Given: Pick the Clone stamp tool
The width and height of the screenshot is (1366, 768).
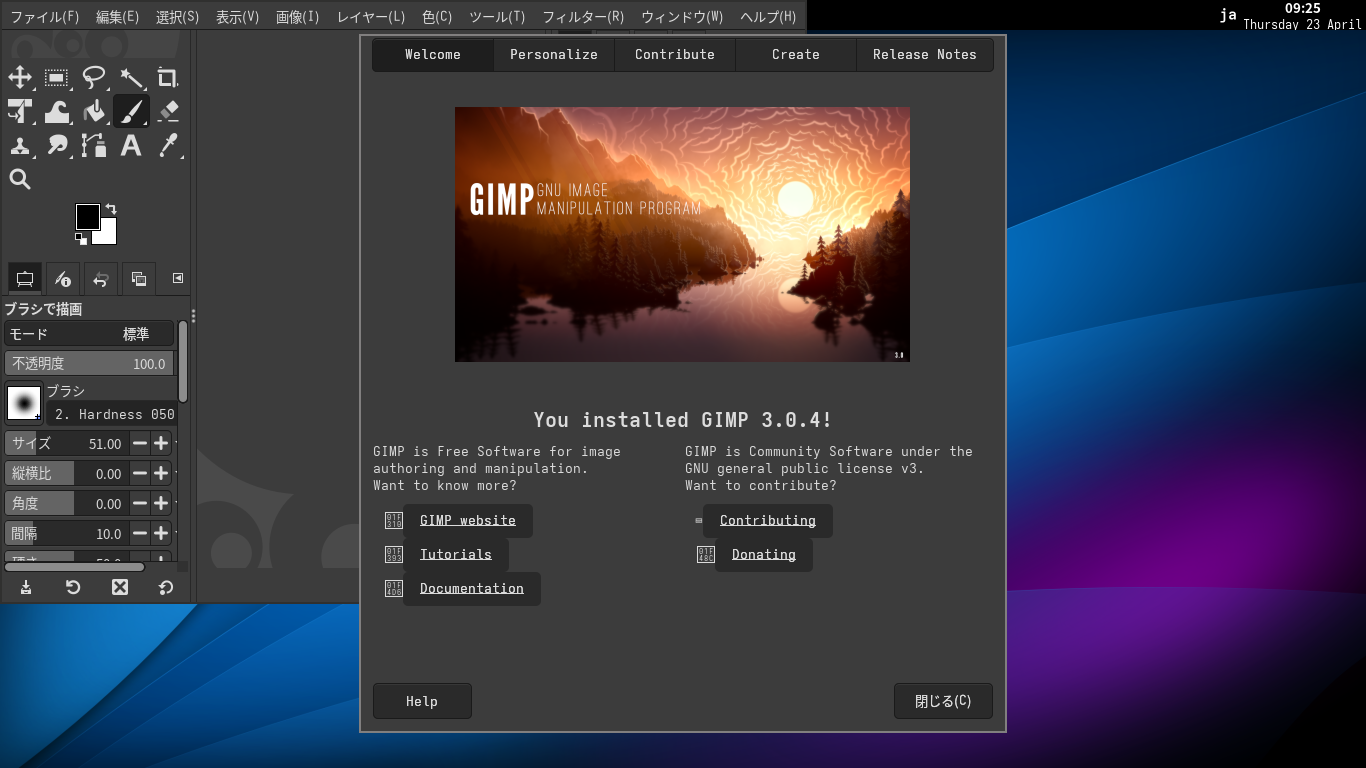Looking at the screenshot, I should click(20, 146).
